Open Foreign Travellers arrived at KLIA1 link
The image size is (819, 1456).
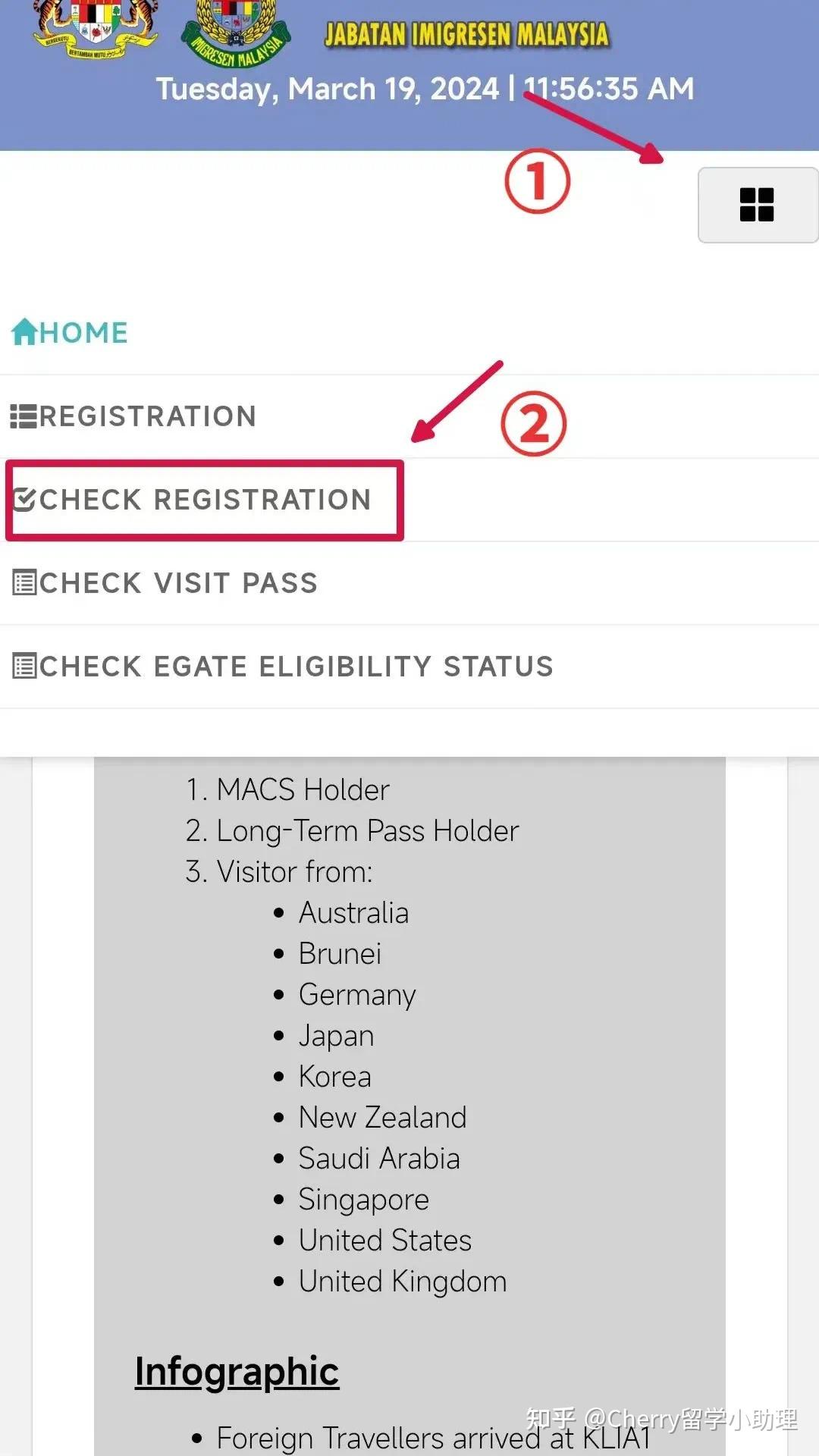pyautogui.click(x=433, y=1438)
